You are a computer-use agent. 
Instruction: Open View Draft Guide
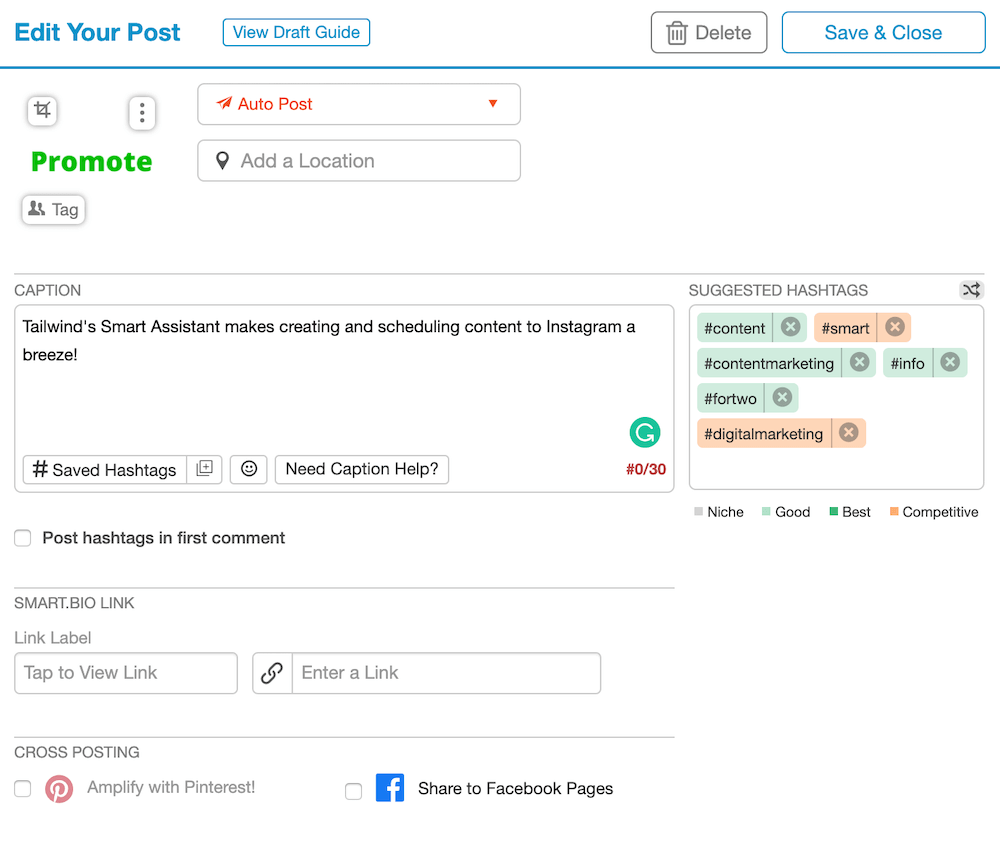click(296, 33)
